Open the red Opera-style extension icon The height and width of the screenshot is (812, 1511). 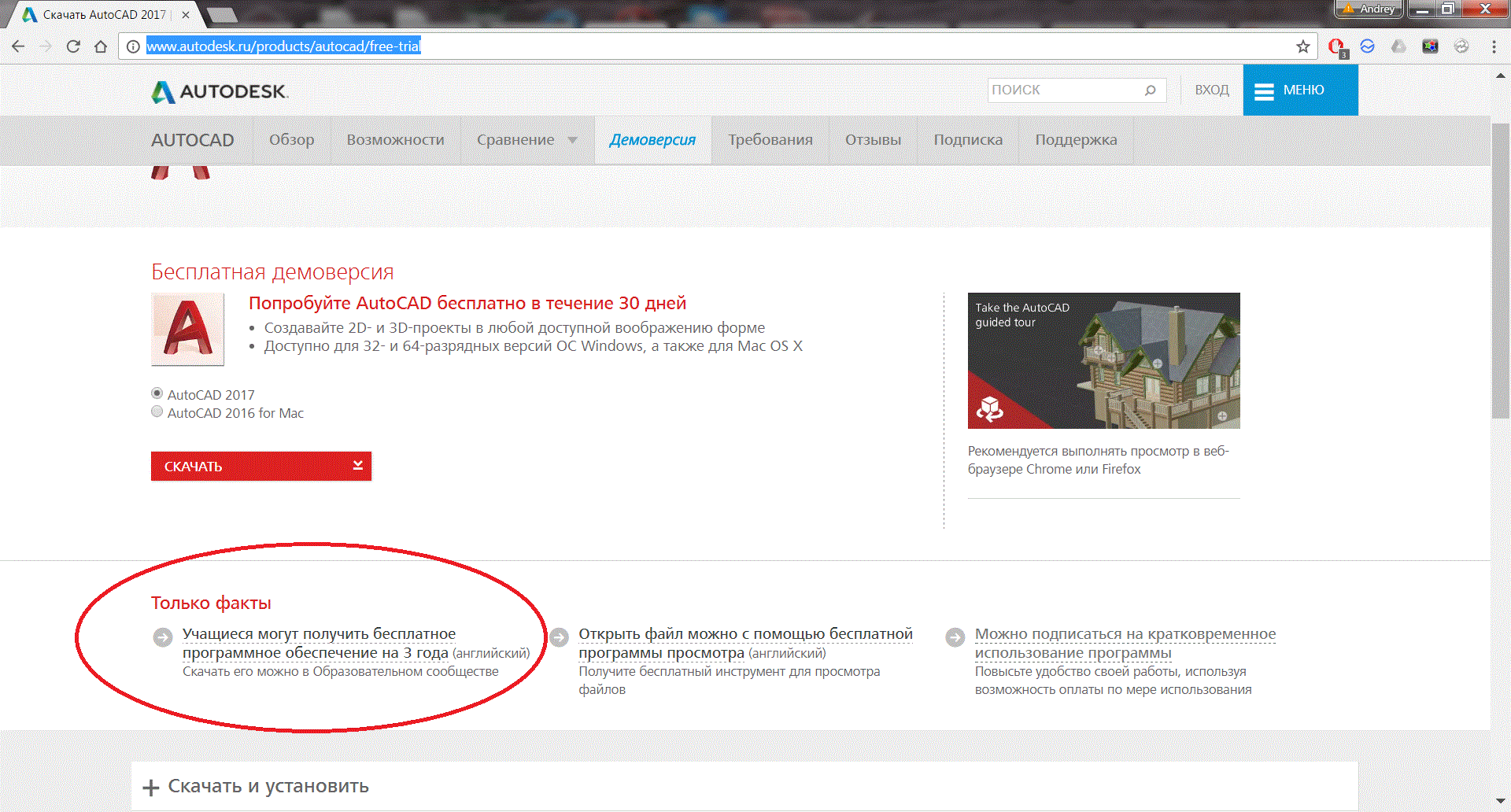[1336, 47]
